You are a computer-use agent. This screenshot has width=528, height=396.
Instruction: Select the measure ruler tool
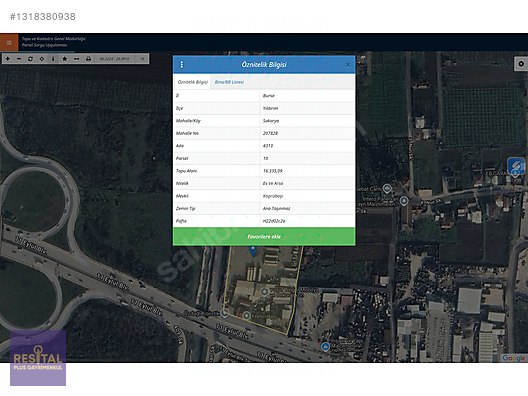tap(76, 59)
